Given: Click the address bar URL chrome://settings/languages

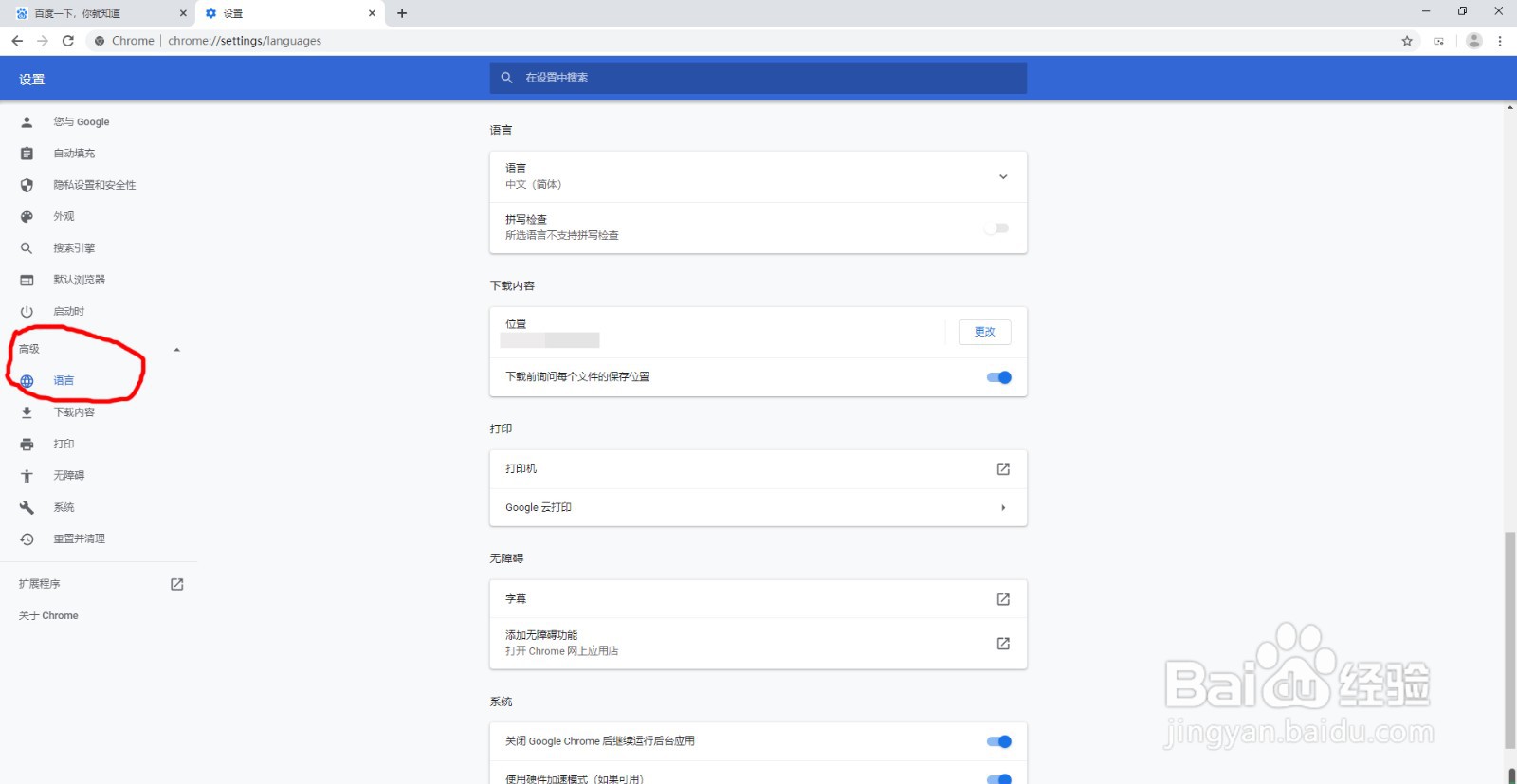Looking at the screenshot, I should click(245, 41).
